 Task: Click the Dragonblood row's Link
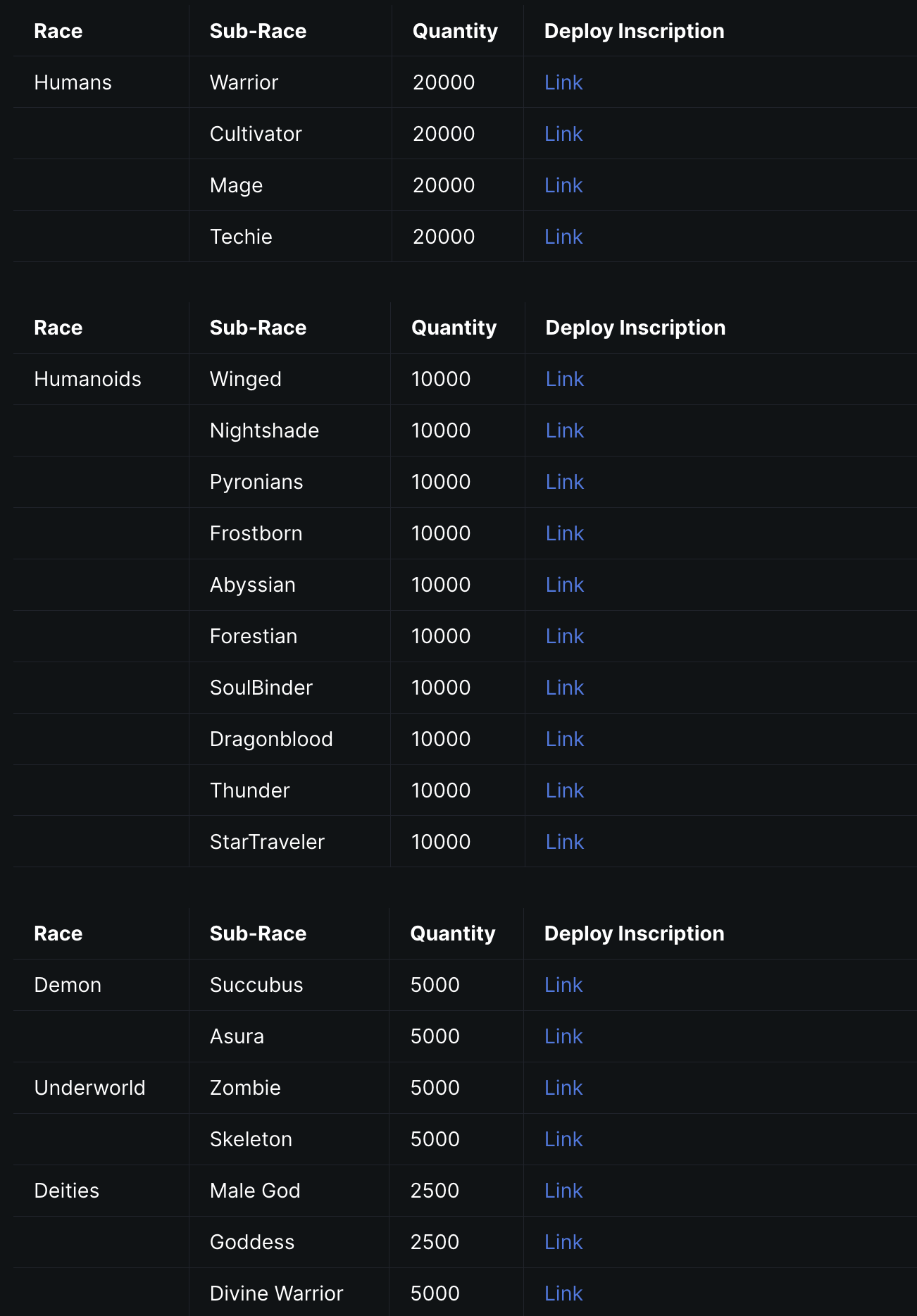click(x=565, y=739)
